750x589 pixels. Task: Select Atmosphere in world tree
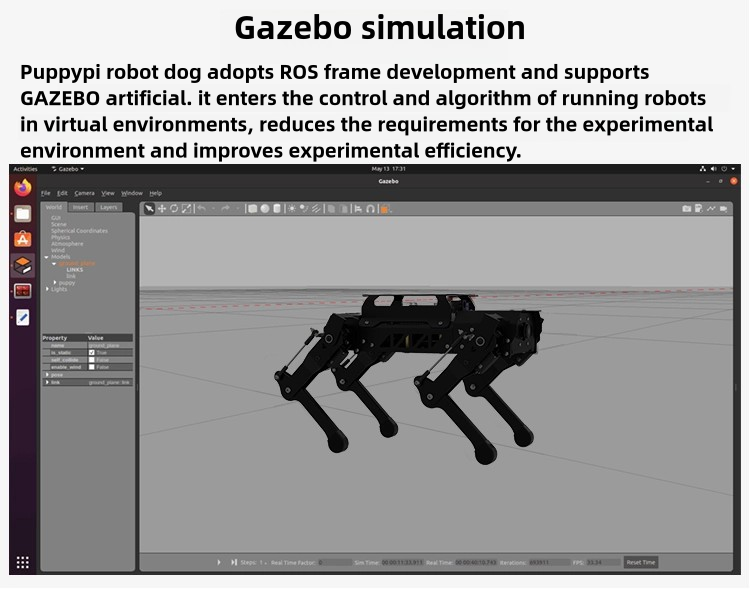point(67,244)
